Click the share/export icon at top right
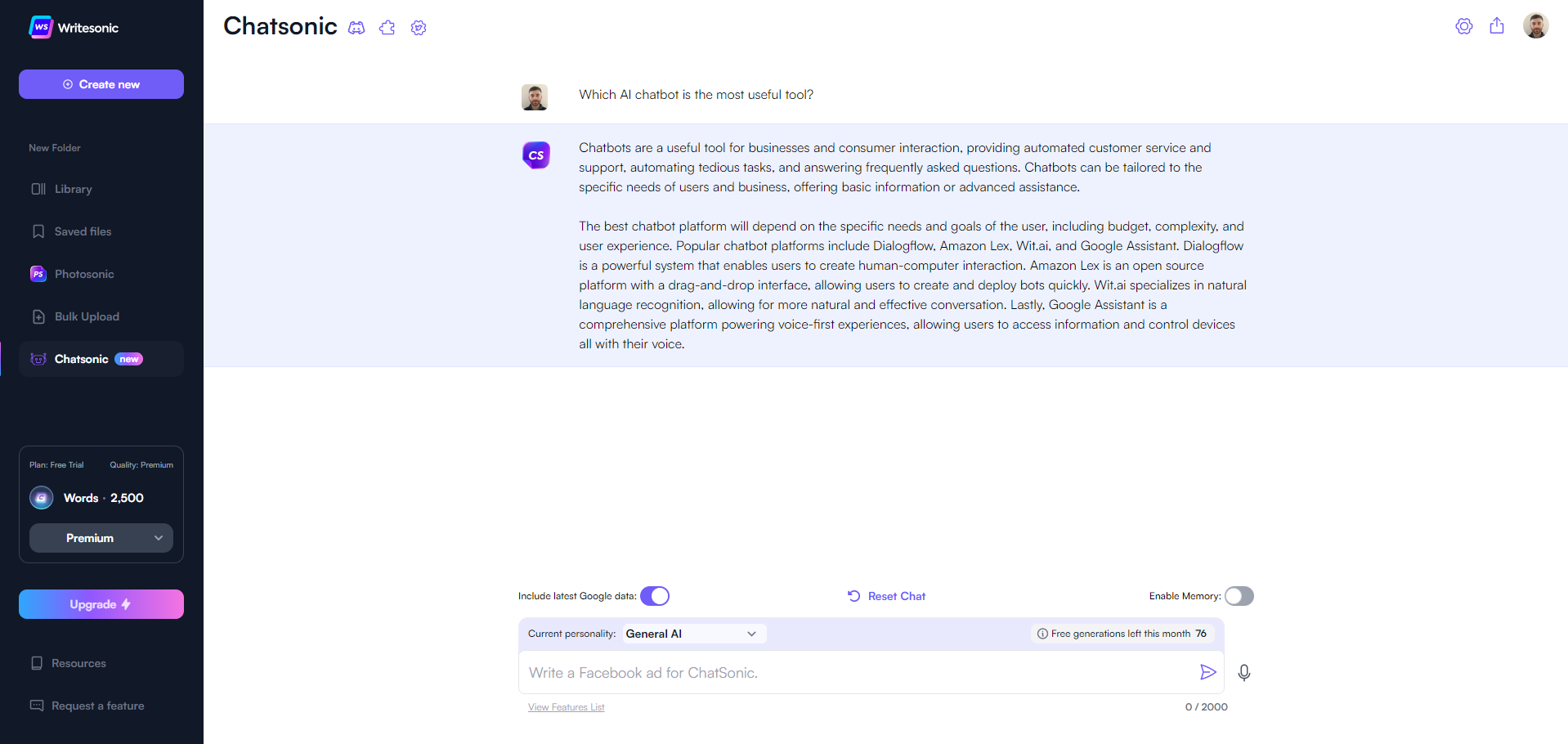The image size is (1568, 744). [1497, 25]
